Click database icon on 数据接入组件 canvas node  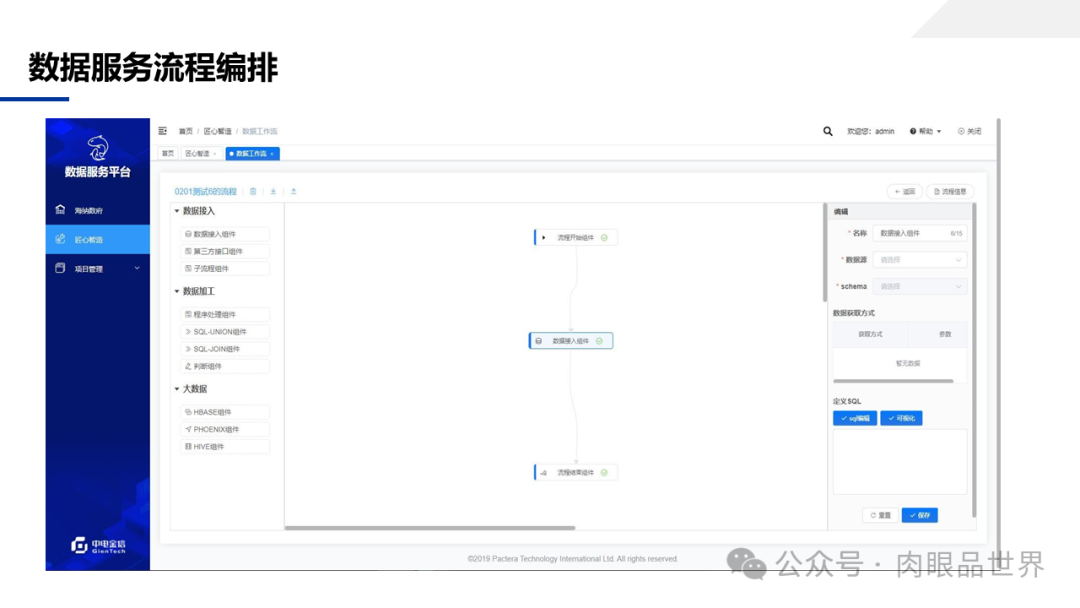click(539, 341)
